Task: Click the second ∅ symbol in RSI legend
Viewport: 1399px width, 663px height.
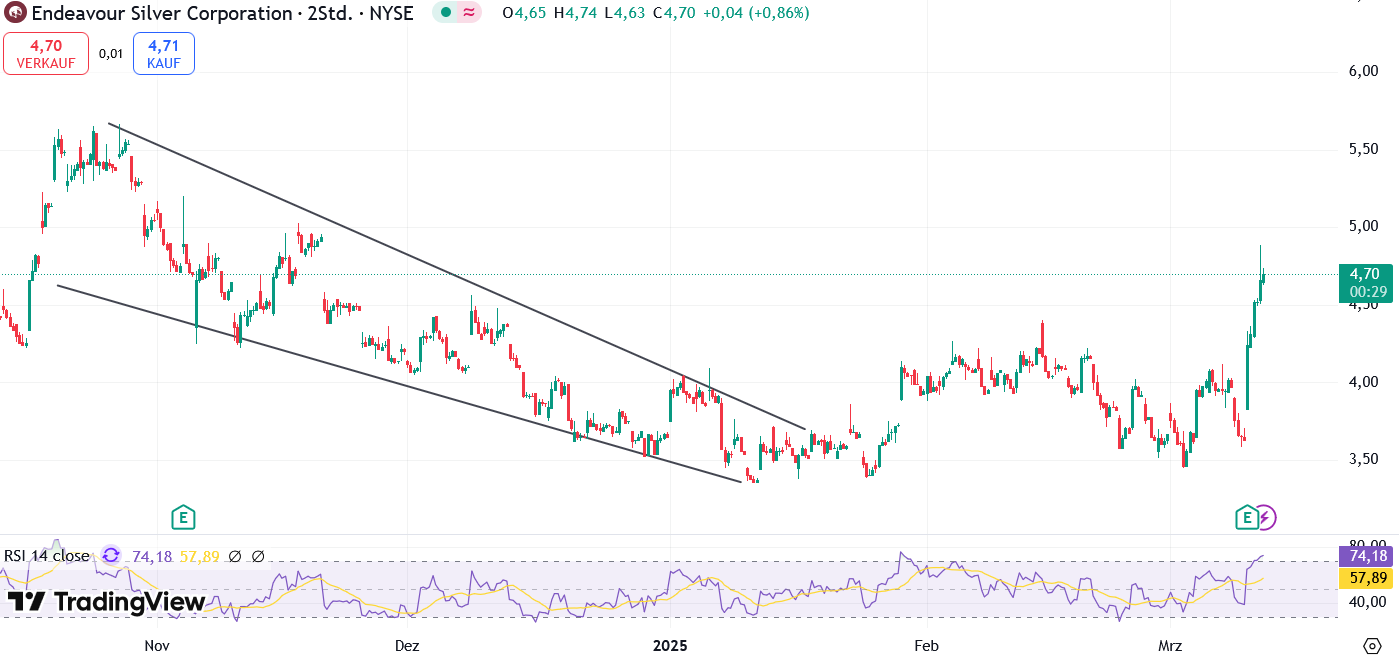Action: [258, 555]
